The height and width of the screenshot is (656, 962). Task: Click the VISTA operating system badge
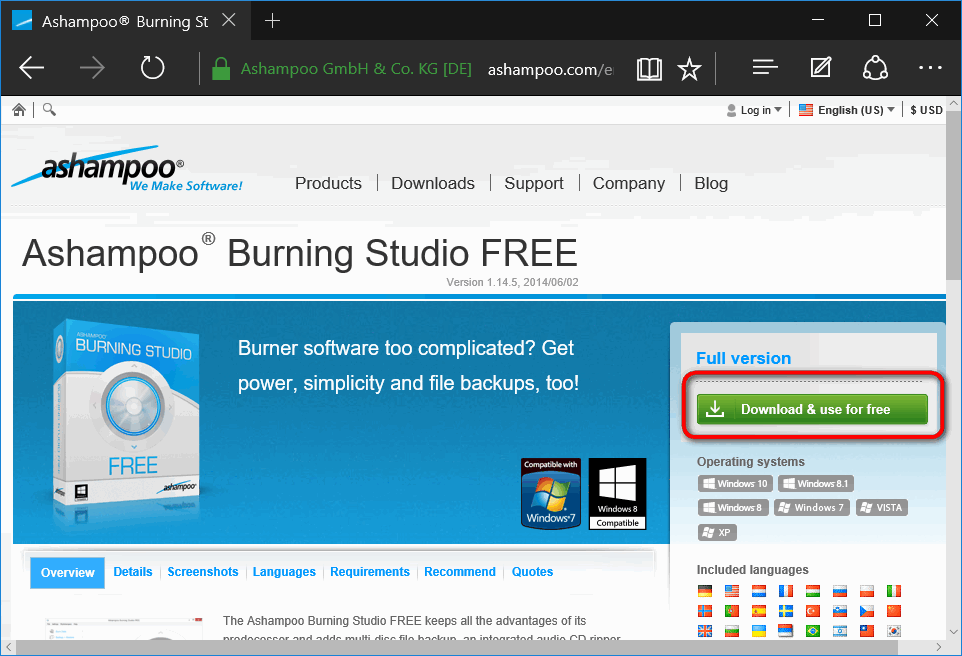(882, 507)
